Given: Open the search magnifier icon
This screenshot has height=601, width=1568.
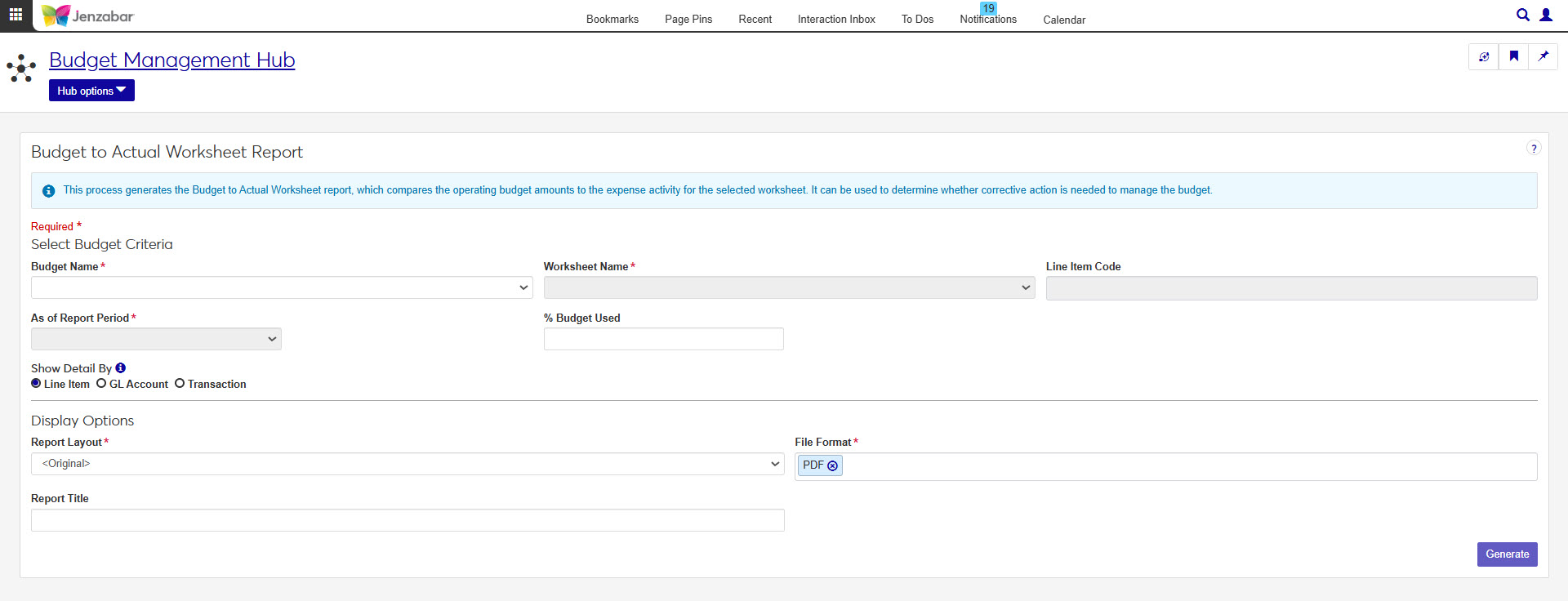Looking at the screenshot, I should pos(1522,15).
